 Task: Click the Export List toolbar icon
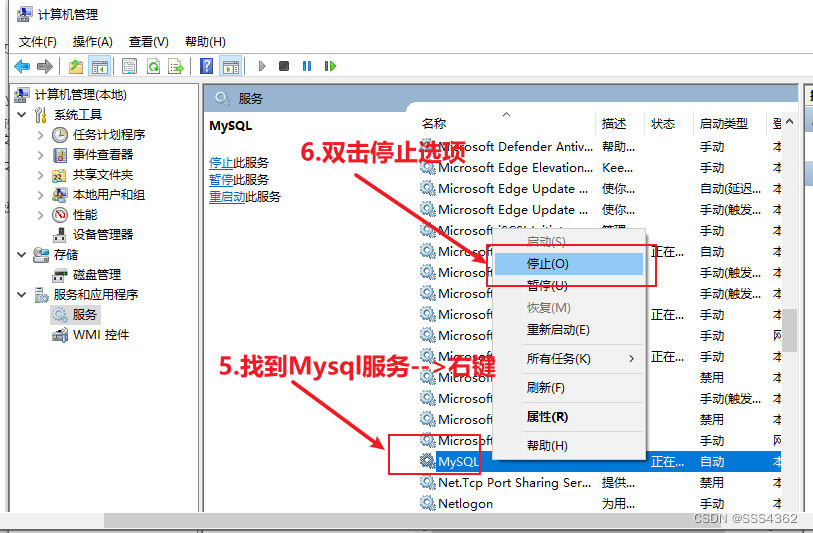[176, 66]
